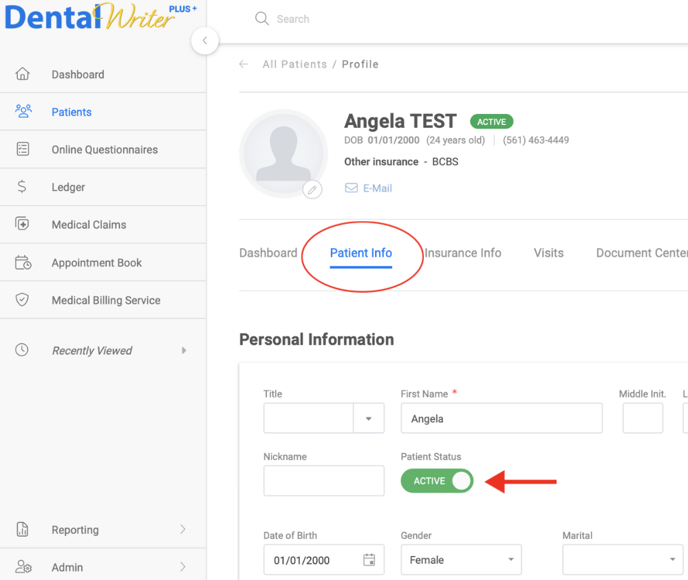Viewport: 688px width, 580px height.
Task: Expand the Recently Viewed list arrow
Action: pyautogui.click(x=184, y=350)
